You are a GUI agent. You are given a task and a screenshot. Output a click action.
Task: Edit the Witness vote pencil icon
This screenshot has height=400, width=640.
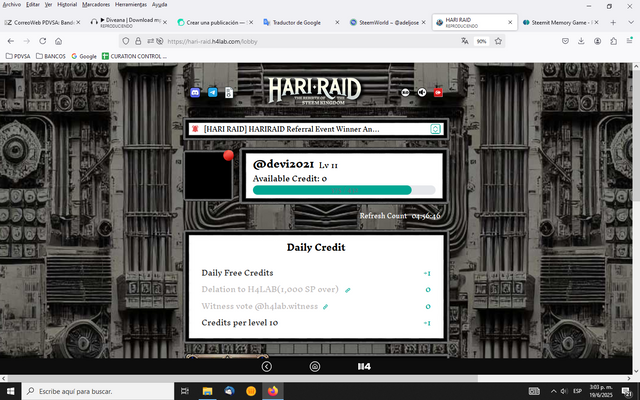pos(326,307)
